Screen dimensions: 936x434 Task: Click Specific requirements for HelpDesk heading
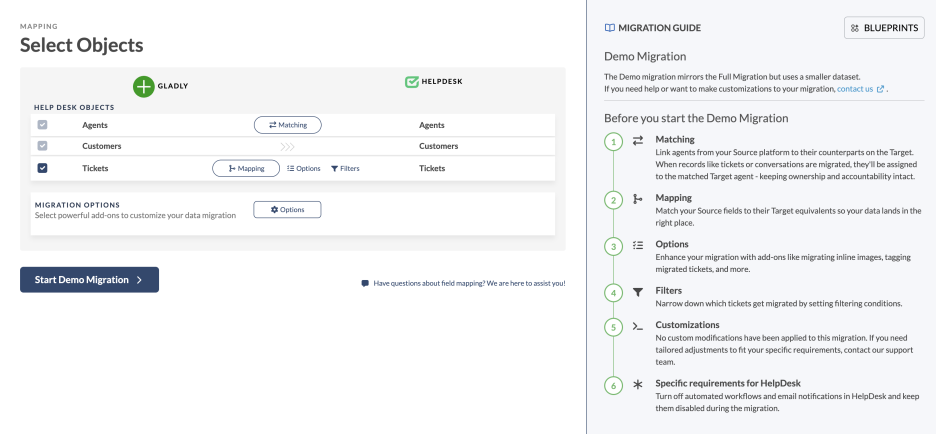[728, 383]
